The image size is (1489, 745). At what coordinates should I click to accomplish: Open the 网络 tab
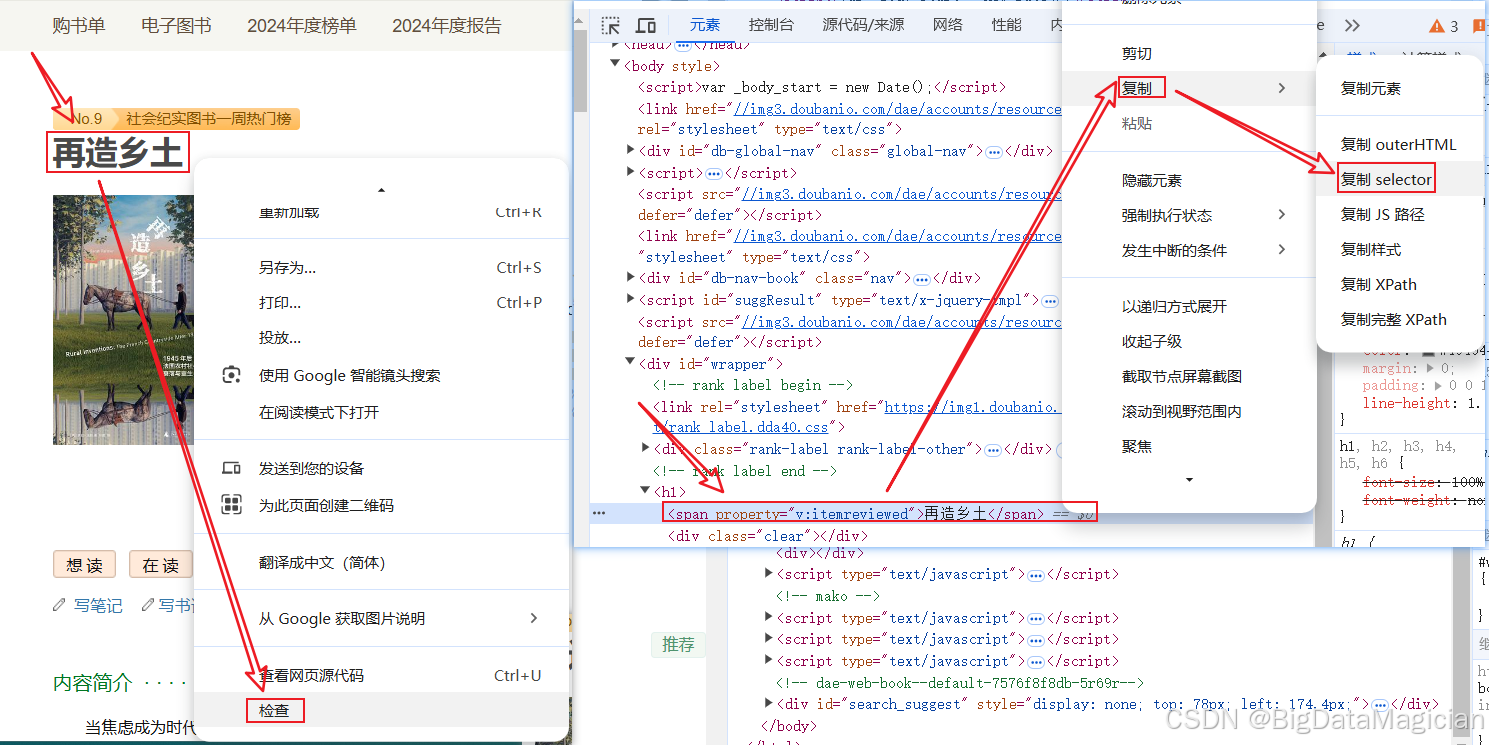tap(947, 25)
